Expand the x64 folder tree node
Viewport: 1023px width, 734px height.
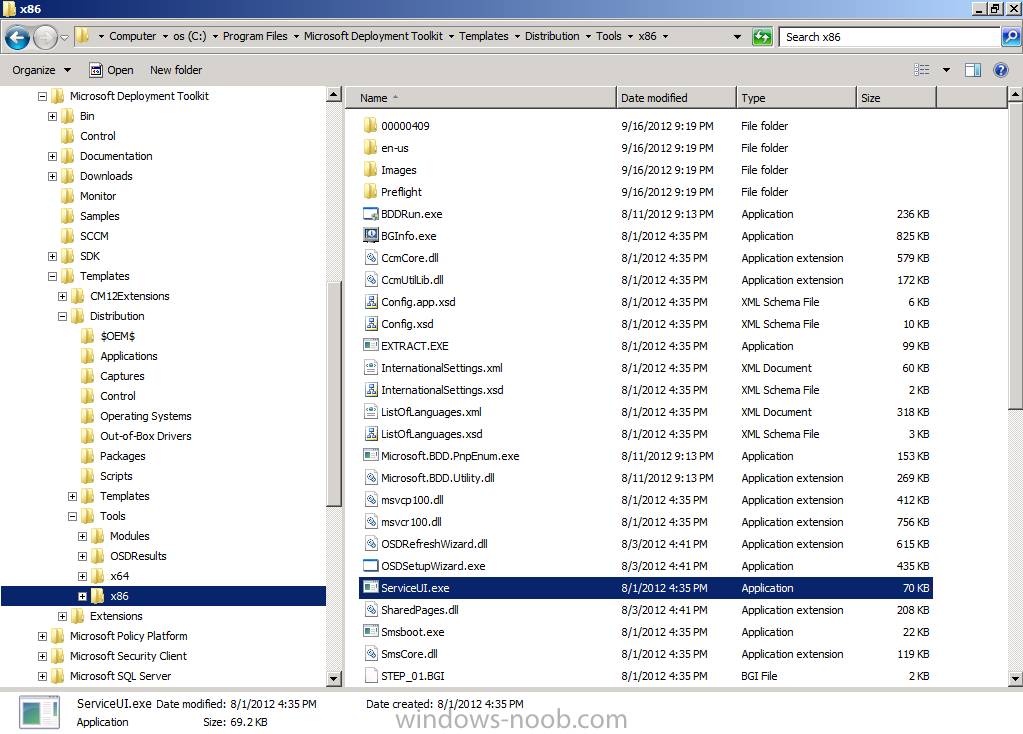(82, 576)
